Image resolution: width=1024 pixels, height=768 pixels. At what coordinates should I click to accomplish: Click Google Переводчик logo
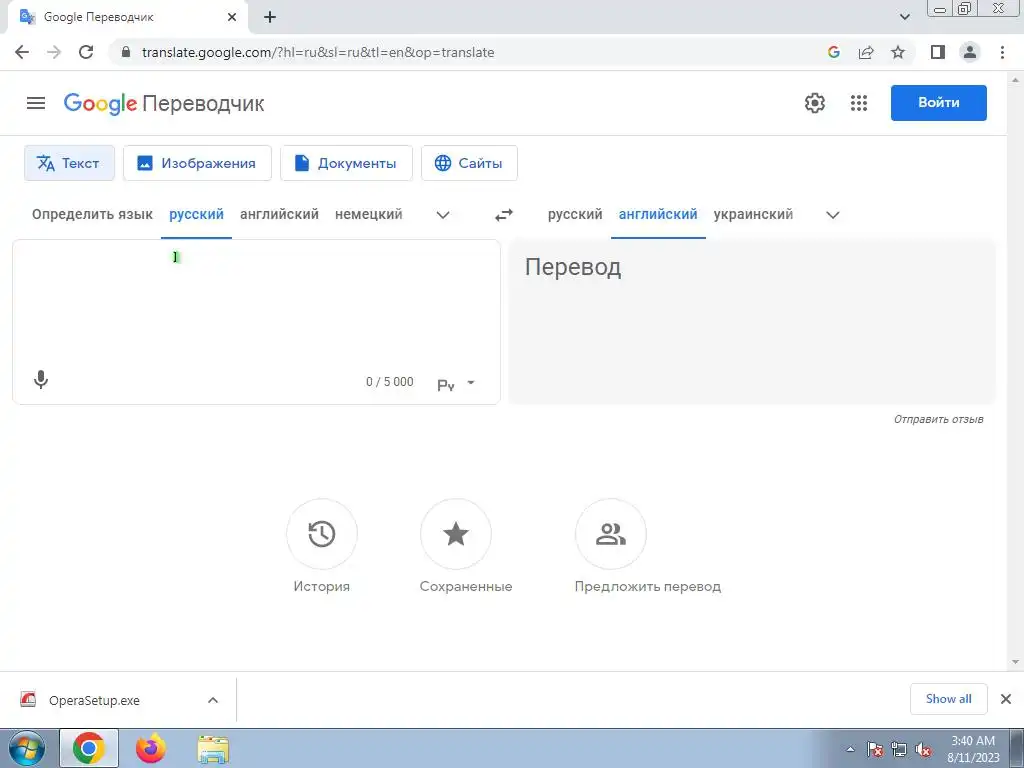point(163,103)
